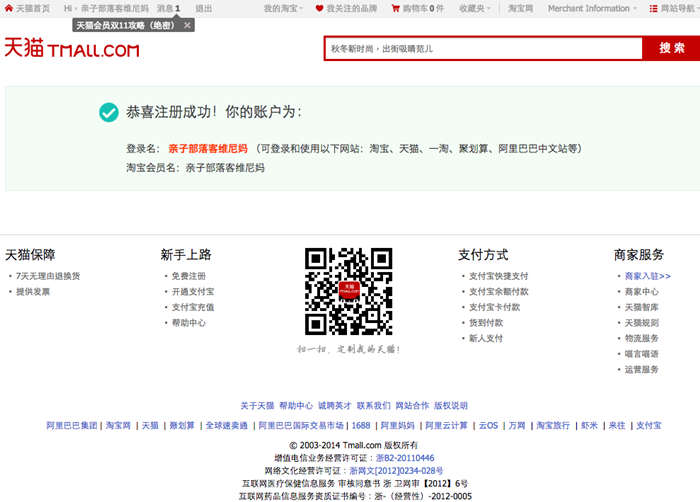Viewport: 700px width, 502px height.
Task: Open 1688 footer link
Action: [x=361, y=426]
